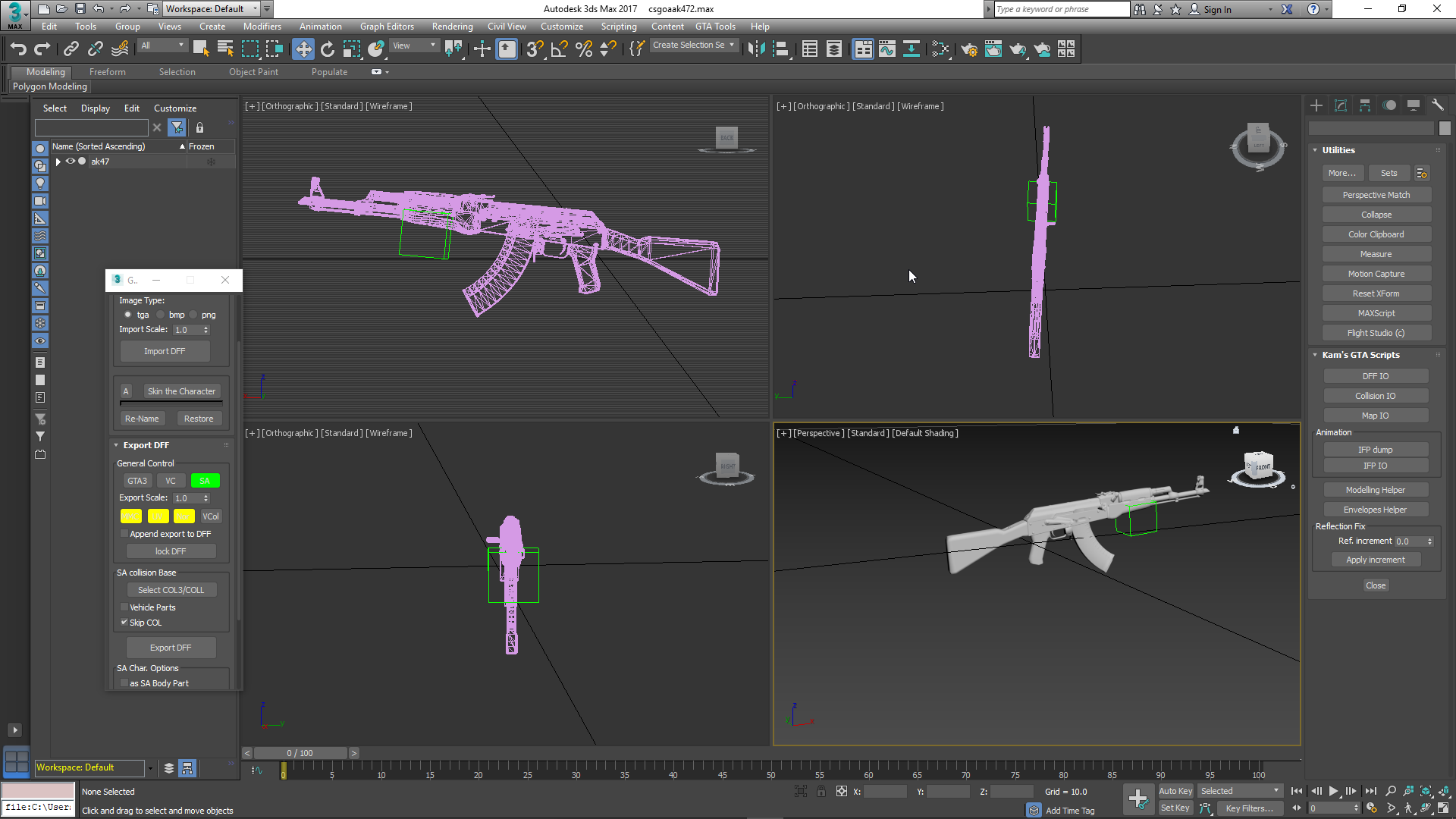Open the GTA Tools menu
This screenshot has width=1456, height=819.
tap(714, 27)
